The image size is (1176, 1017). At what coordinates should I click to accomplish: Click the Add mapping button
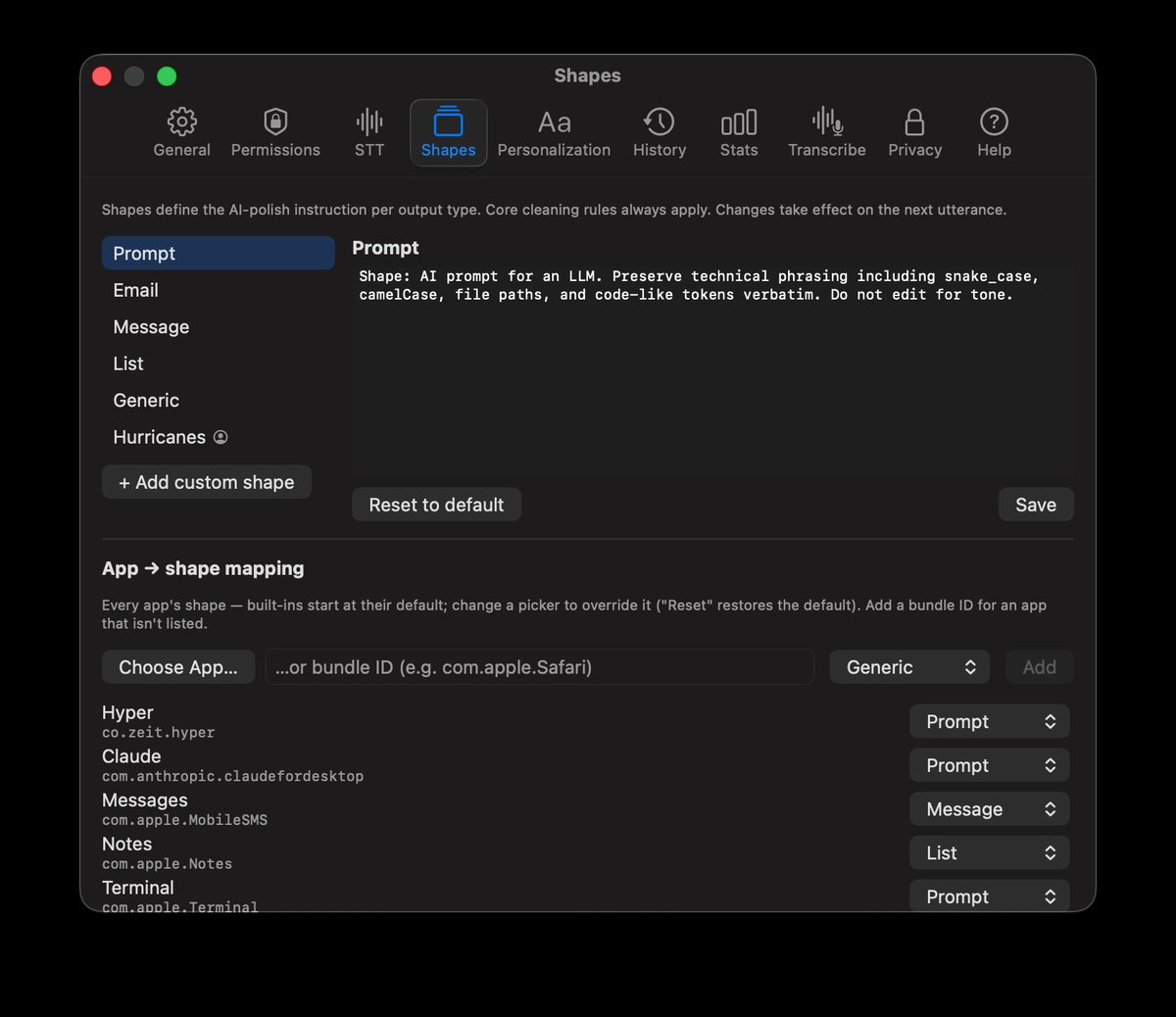[x=1040, y=667]
